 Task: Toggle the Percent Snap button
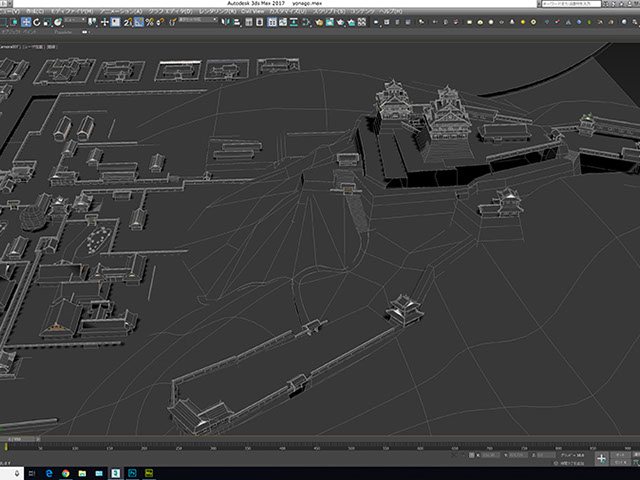click(149, 22)
